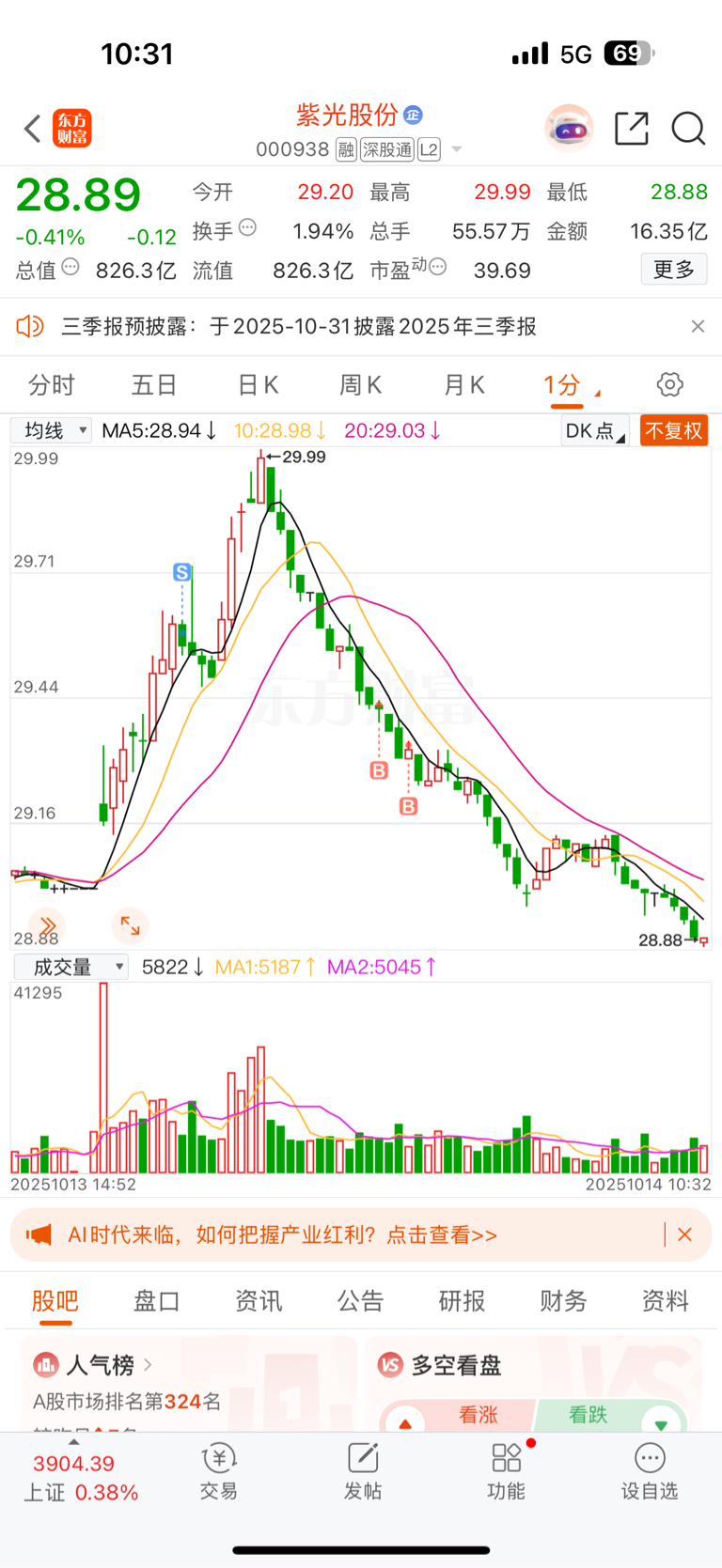Tap the 紫光股份 stock title
Screen dimensions: 722x1568
(x=347, y=115)
